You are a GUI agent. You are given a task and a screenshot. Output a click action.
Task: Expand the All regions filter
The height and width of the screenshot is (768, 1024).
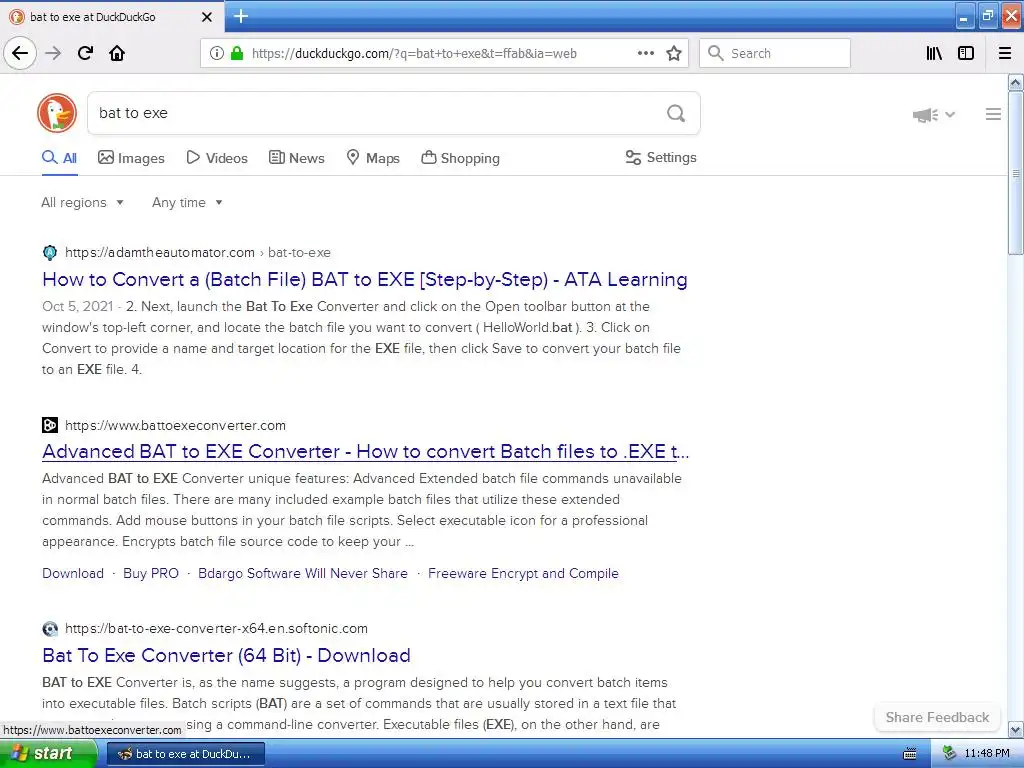82,202
